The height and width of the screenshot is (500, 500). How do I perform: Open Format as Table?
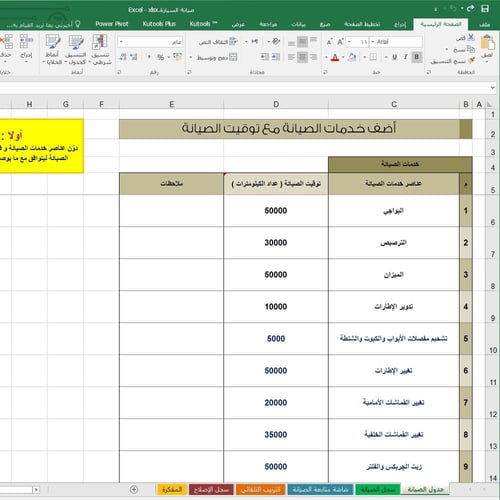(x=76, y=49)
